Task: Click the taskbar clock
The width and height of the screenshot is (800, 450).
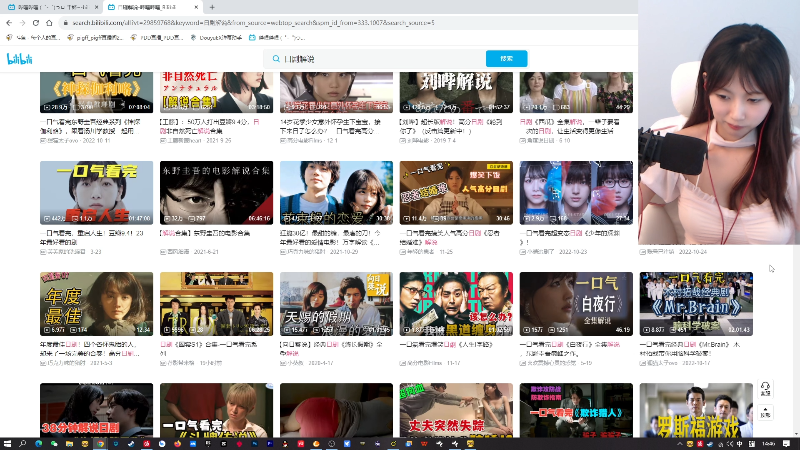Action: pos(768,444)
